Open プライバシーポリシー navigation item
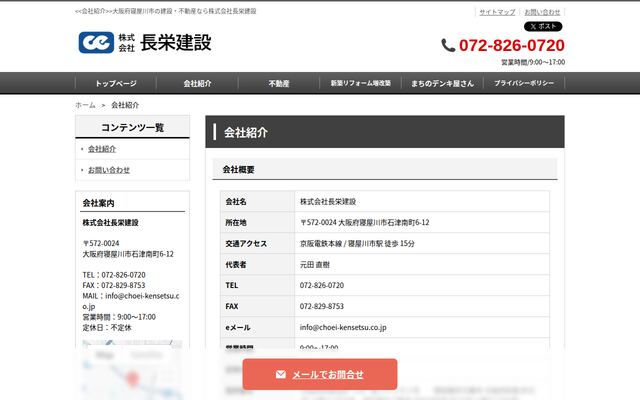 (x=524, y=83)
